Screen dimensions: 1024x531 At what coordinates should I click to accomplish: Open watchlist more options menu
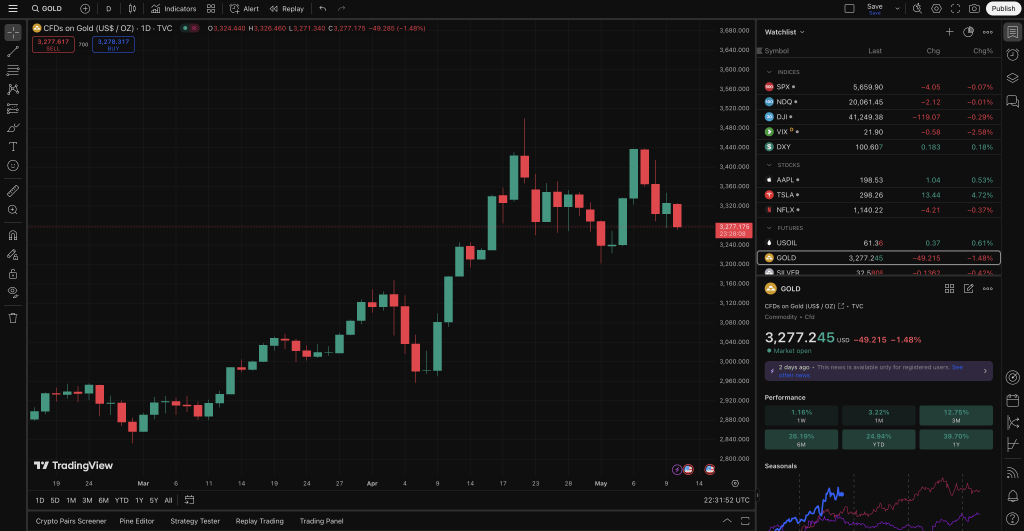[x=987, y=32]
